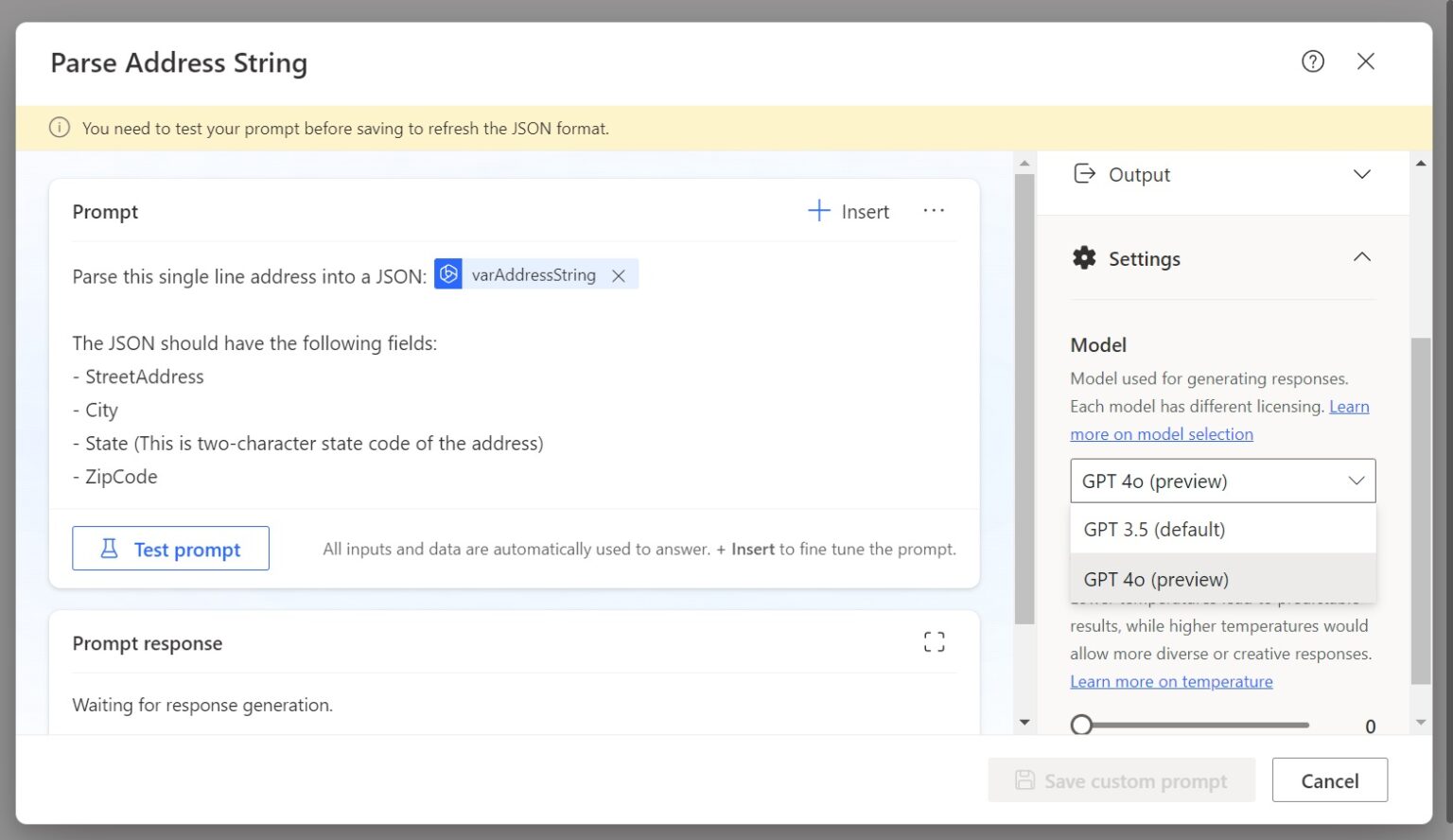Open the Learn more on model selection link
Screen dimensions: 1453x840
coord(1162,433)
